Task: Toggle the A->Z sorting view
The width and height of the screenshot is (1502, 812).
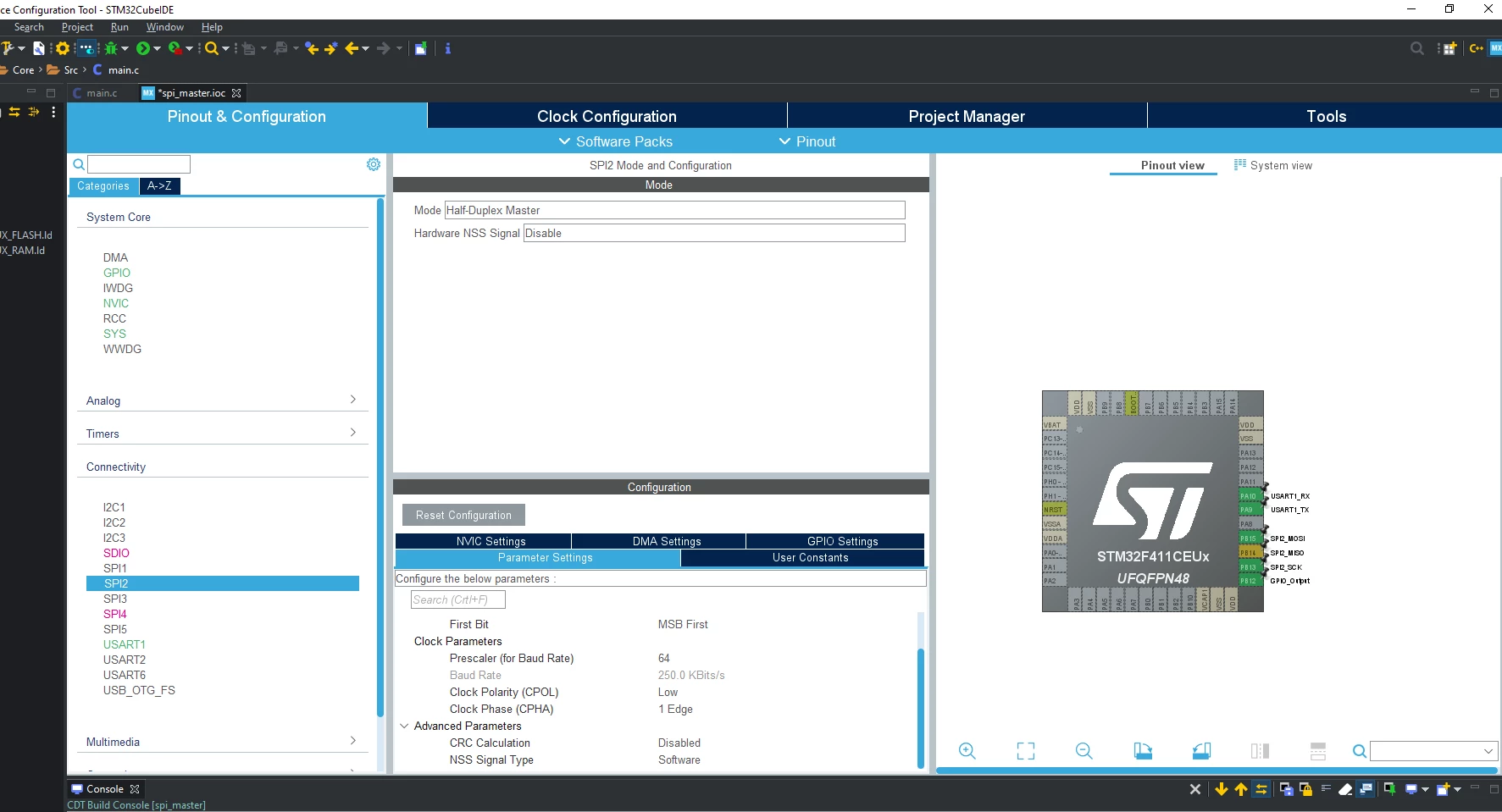Action: (159, 186)
